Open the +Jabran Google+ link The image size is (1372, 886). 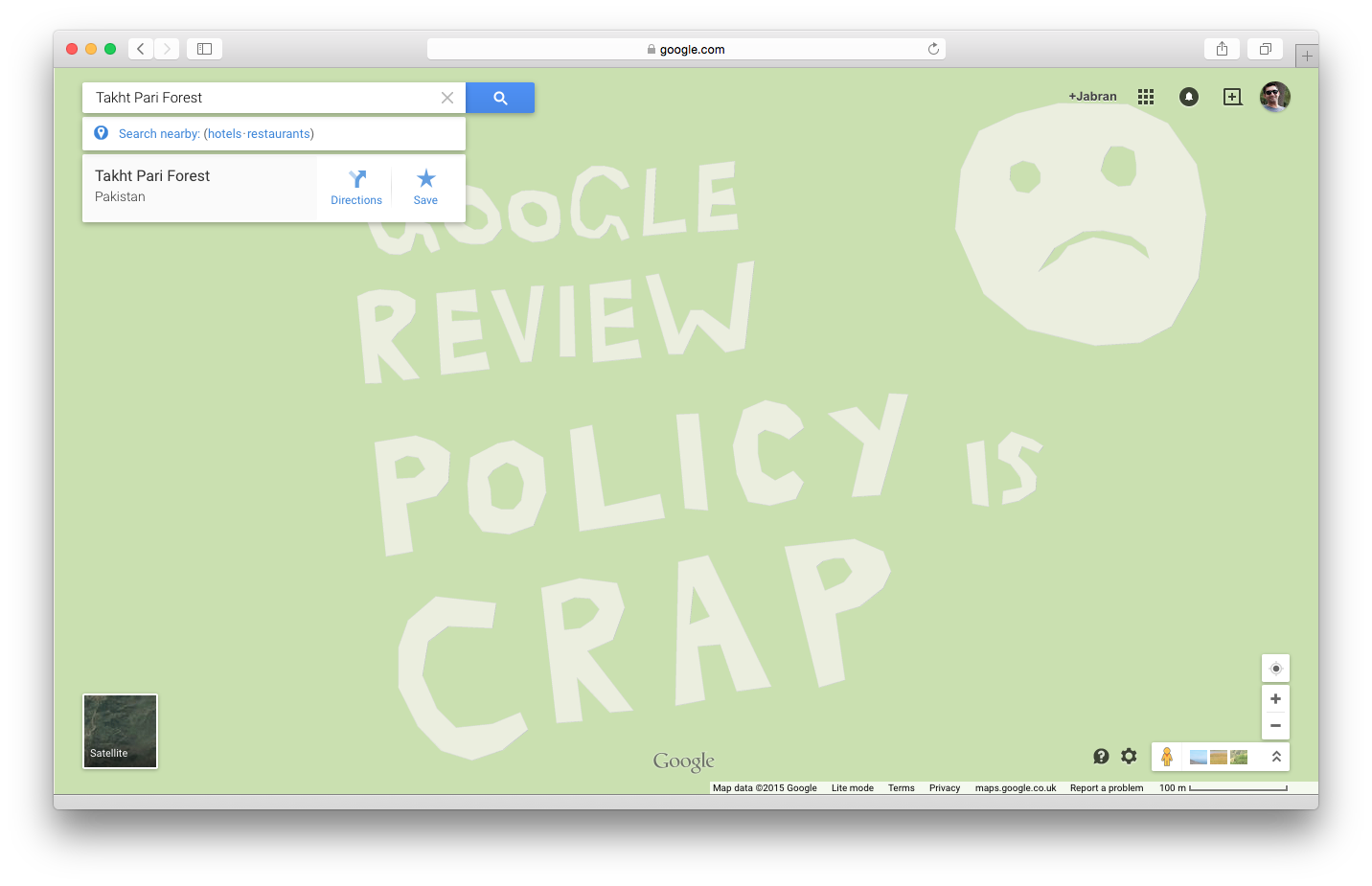point(1092,97)
